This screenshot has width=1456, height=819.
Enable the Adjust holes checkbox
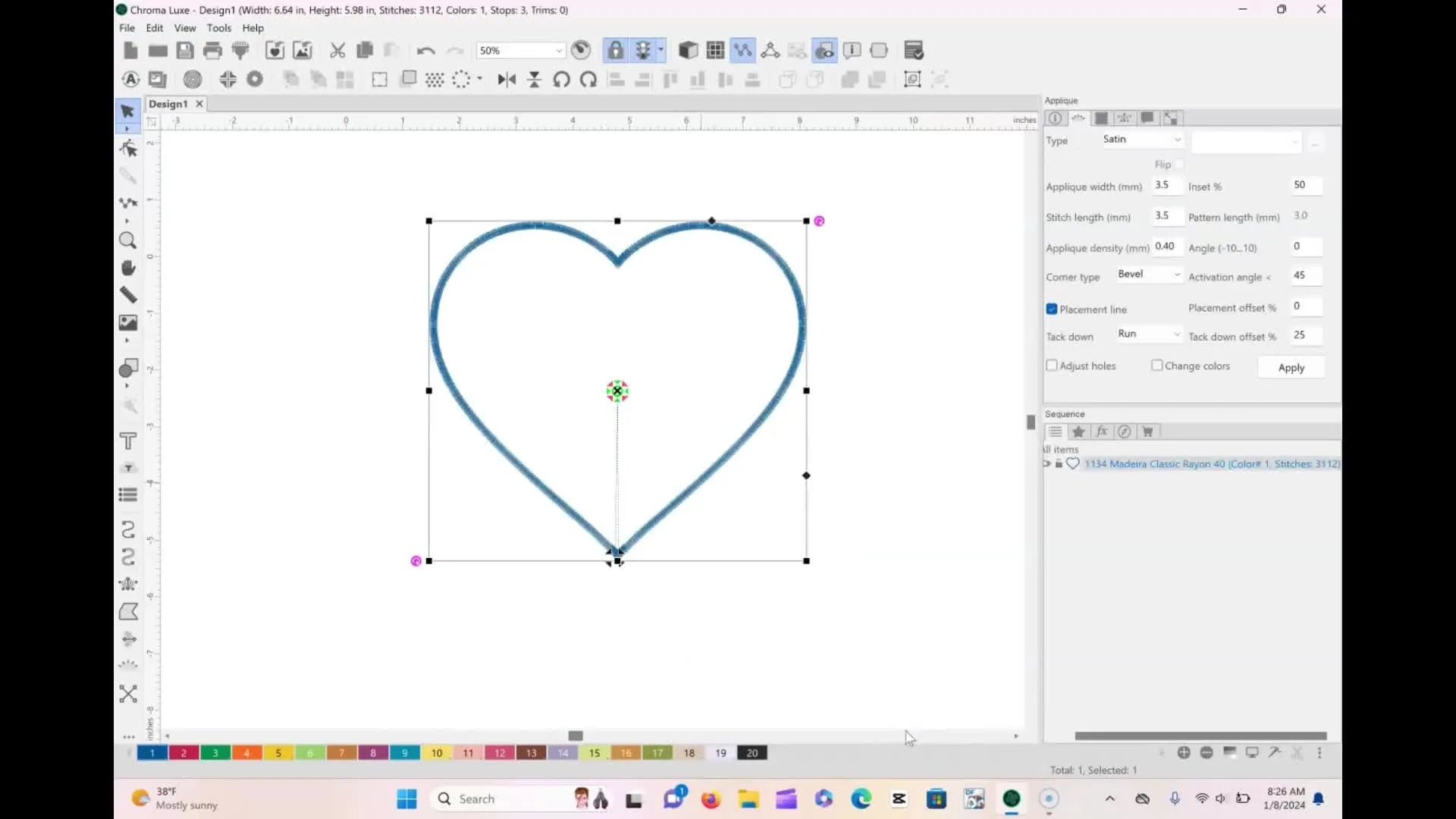click(1052, 366)
